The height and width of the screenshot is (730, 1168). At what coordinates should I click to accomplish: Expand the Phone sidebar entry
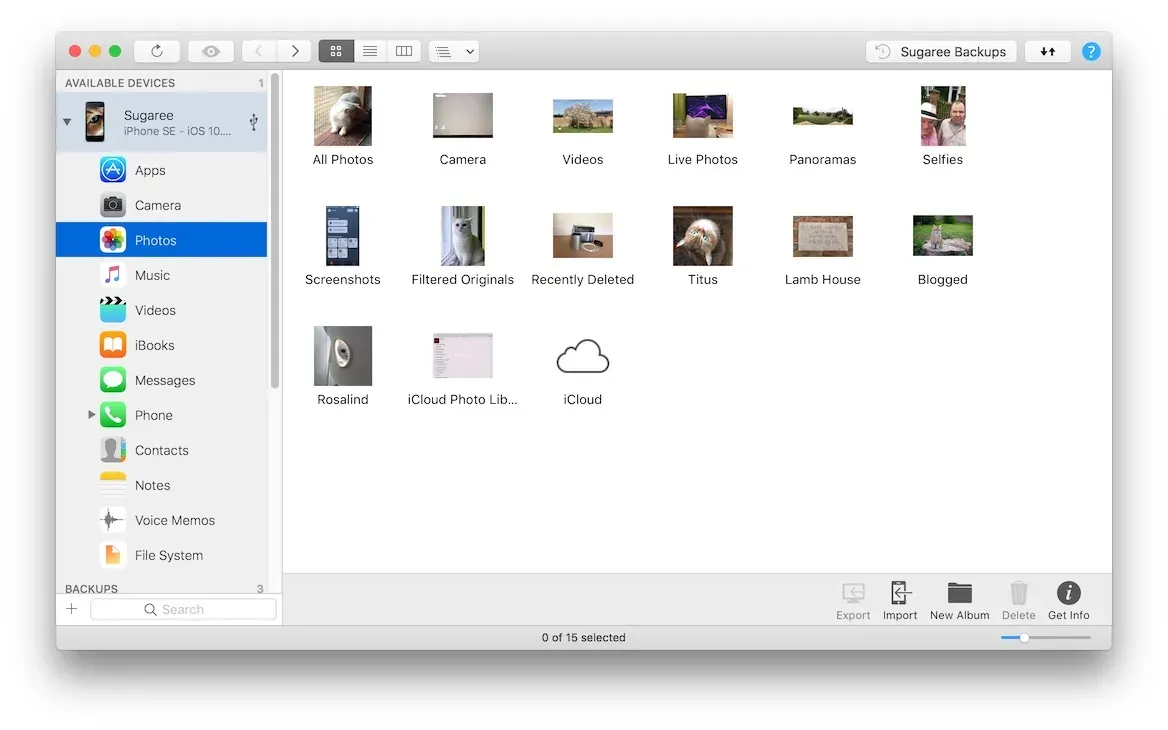coord(89,415)
